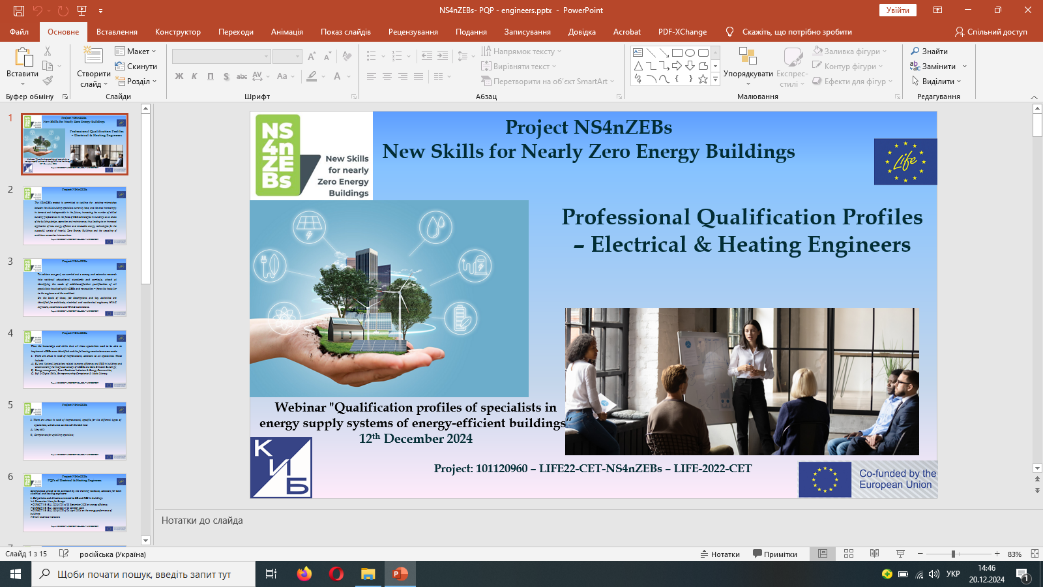The height and width of the screenshot is (587, 1043).
Task: Toggle Italic (К) formatting
Action: 194,77
